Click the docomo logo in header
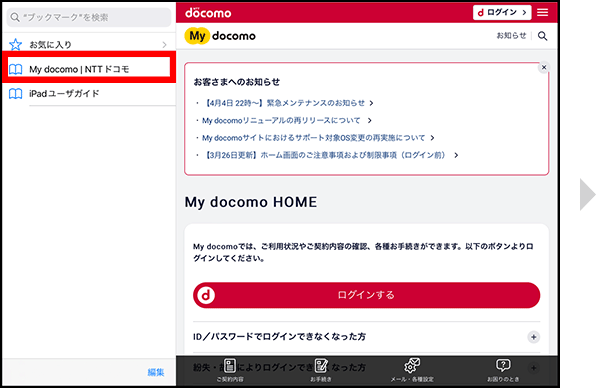The image size is (596, 388). [x=208, y=13]
